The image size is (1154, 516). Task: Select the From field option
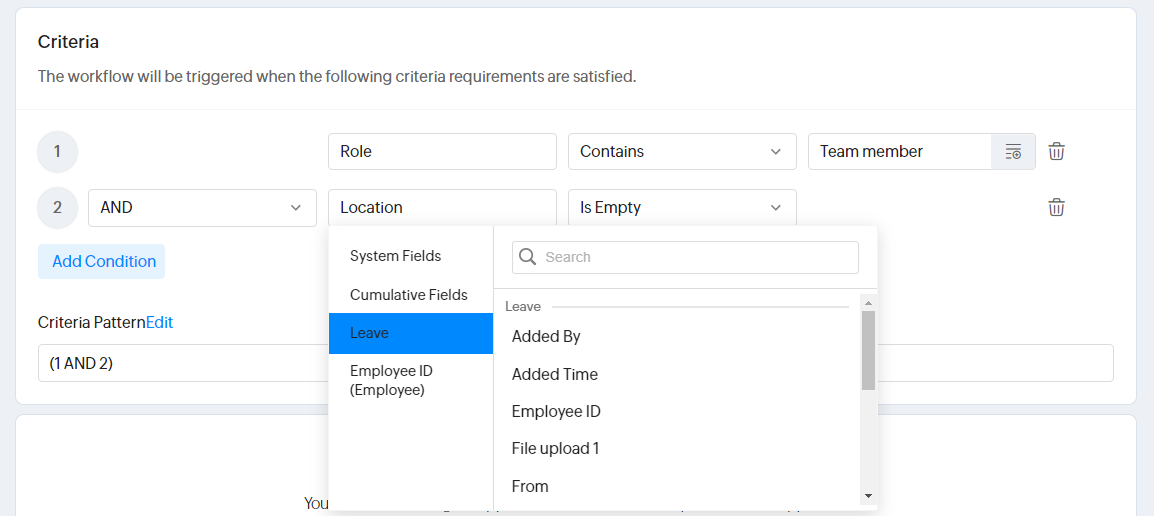[530, 486]
